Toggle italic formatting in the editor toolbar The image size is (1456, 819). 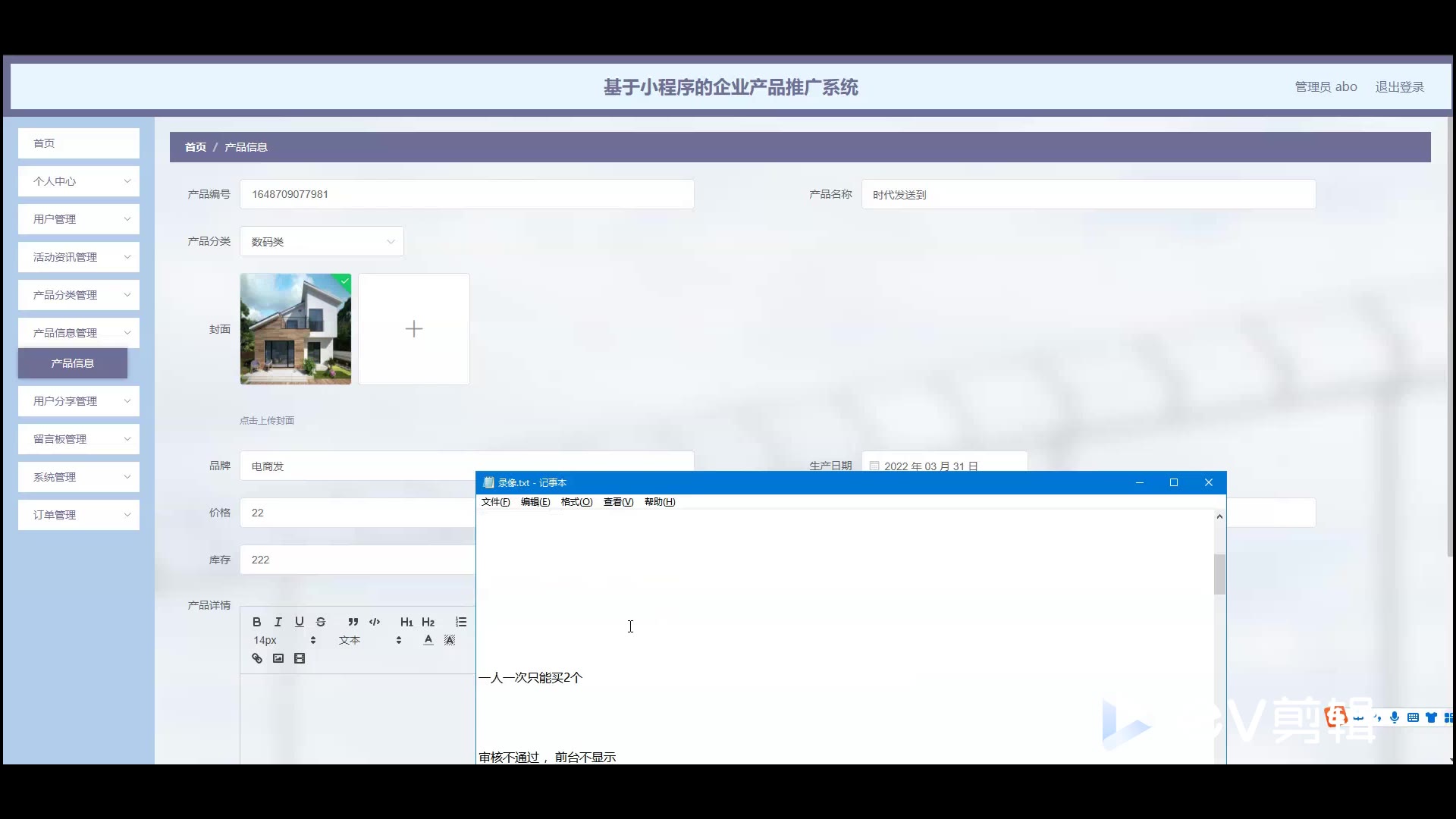(x=278, y=622)
